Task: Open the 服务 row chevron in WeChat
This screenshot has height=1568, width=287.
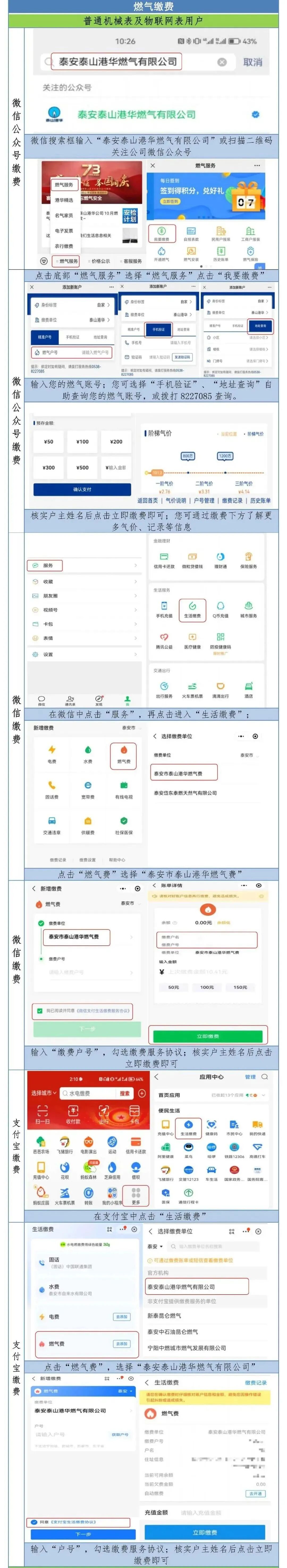Action: (135, 565)
